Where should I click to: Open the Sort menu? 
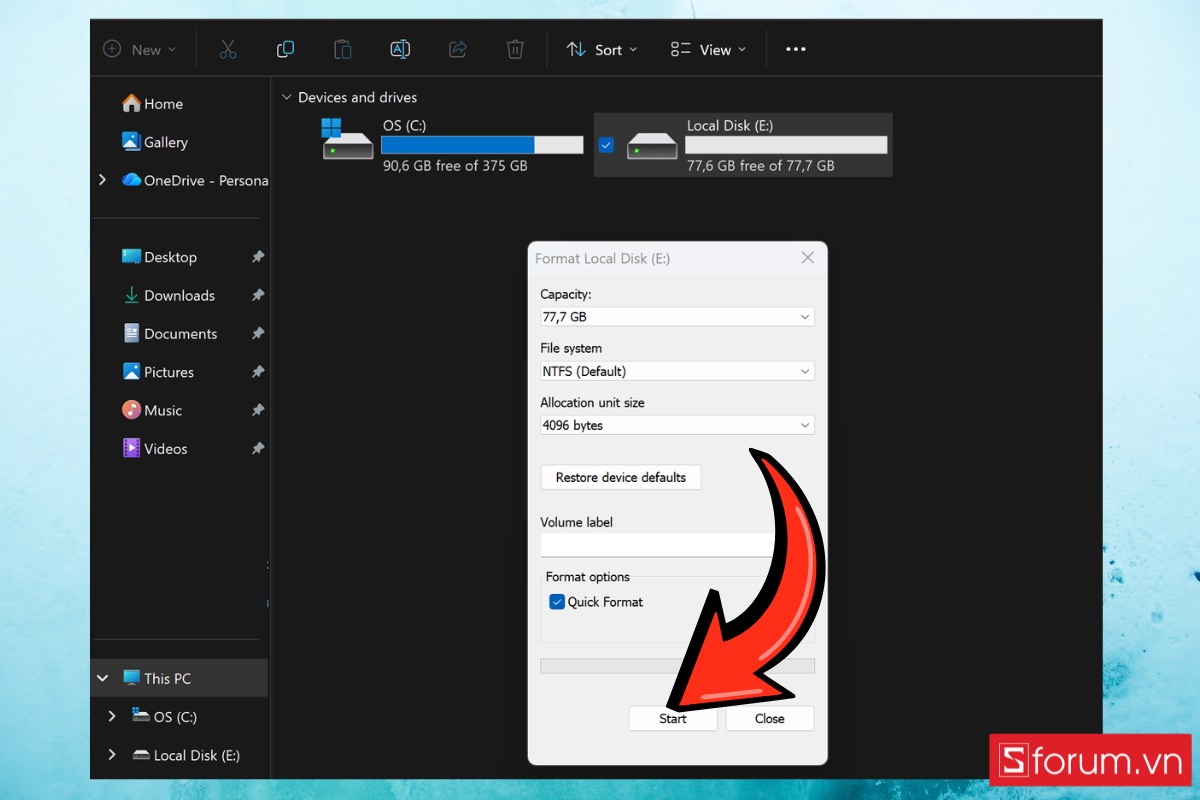pos(601,48)
